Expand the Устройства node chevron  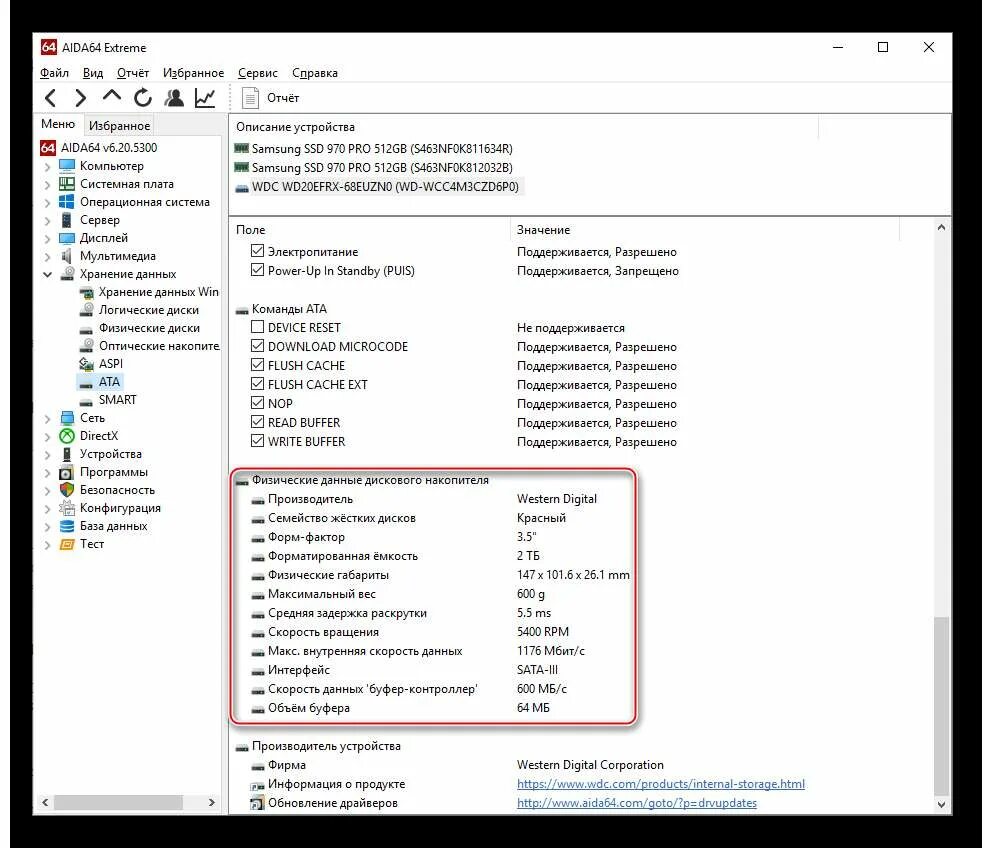pyautogui.click(x=48, y=455)
